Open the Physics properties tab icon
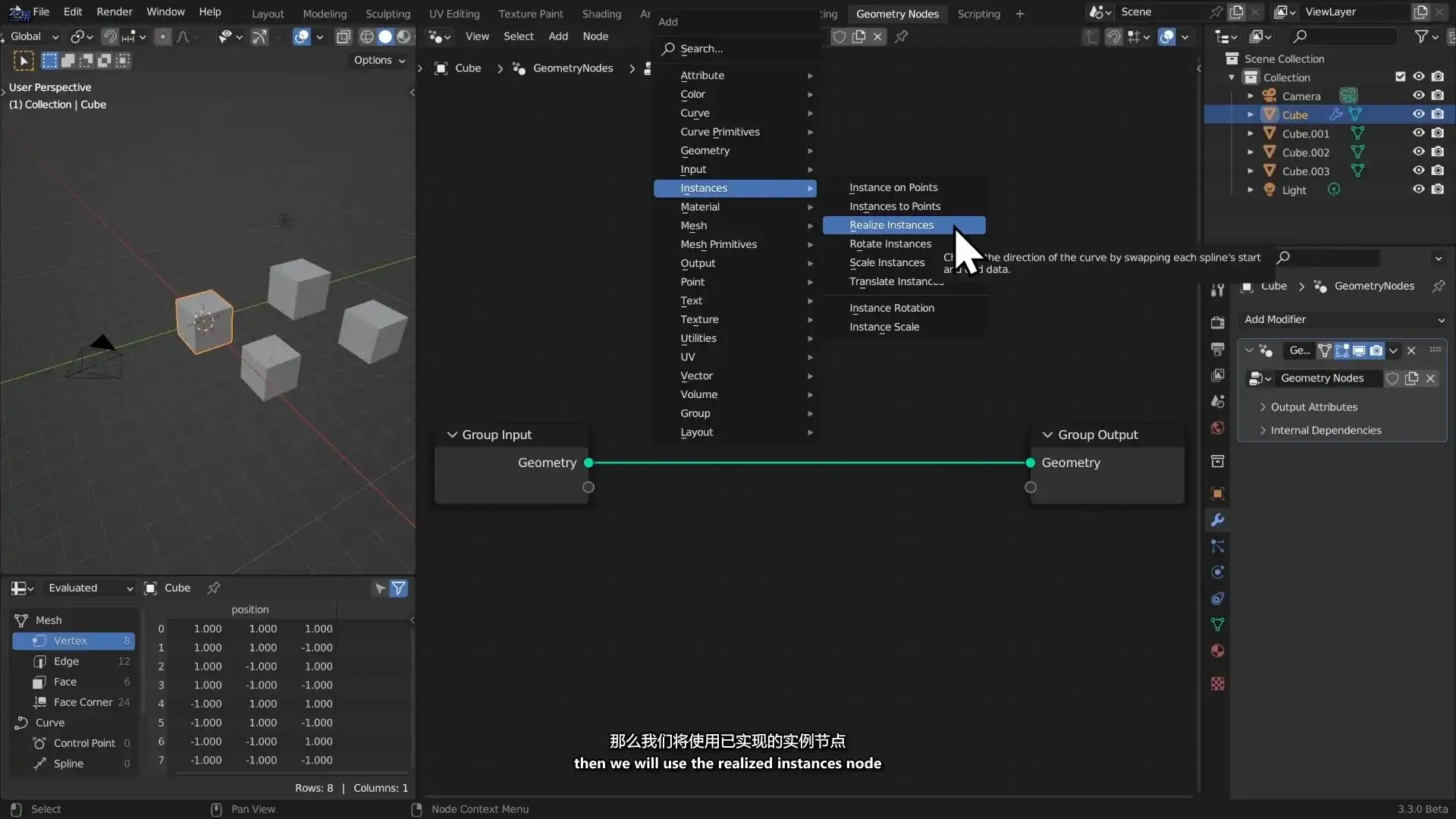 click(x=1217, y=573)
